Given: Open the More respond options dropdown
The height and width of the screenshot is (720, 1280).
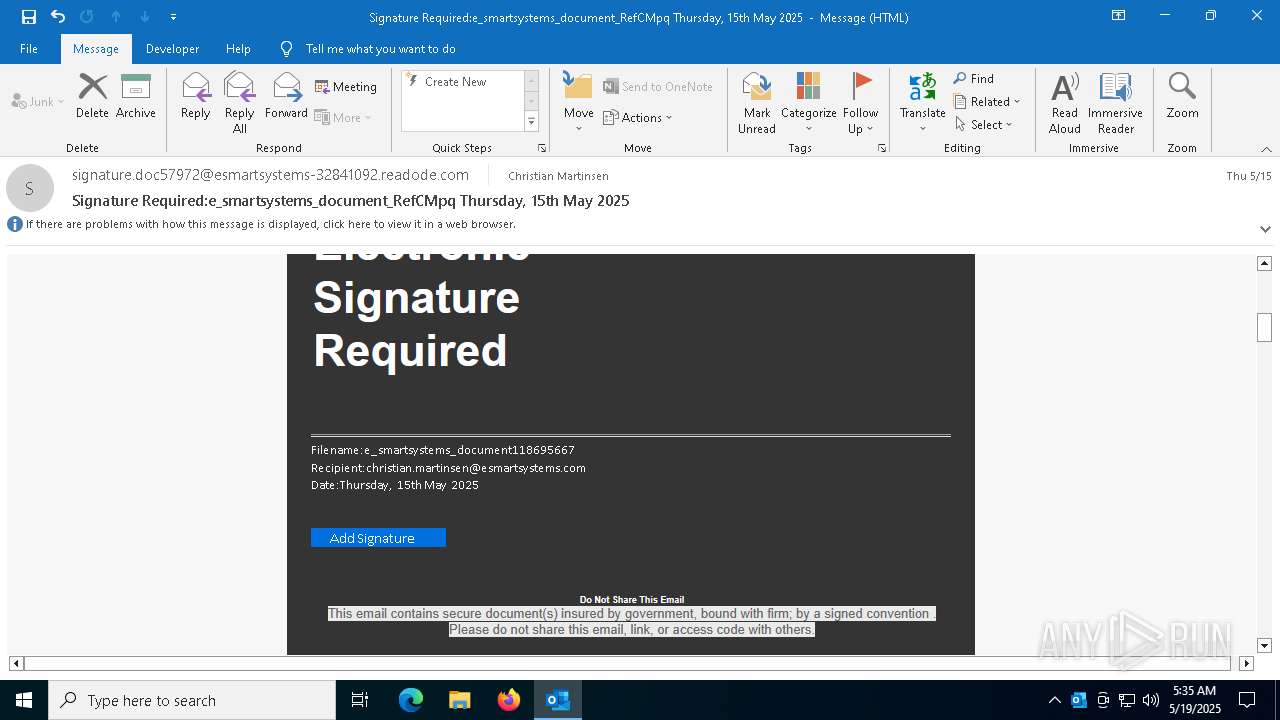Looking at the screenshot, I should click(343, 117).
